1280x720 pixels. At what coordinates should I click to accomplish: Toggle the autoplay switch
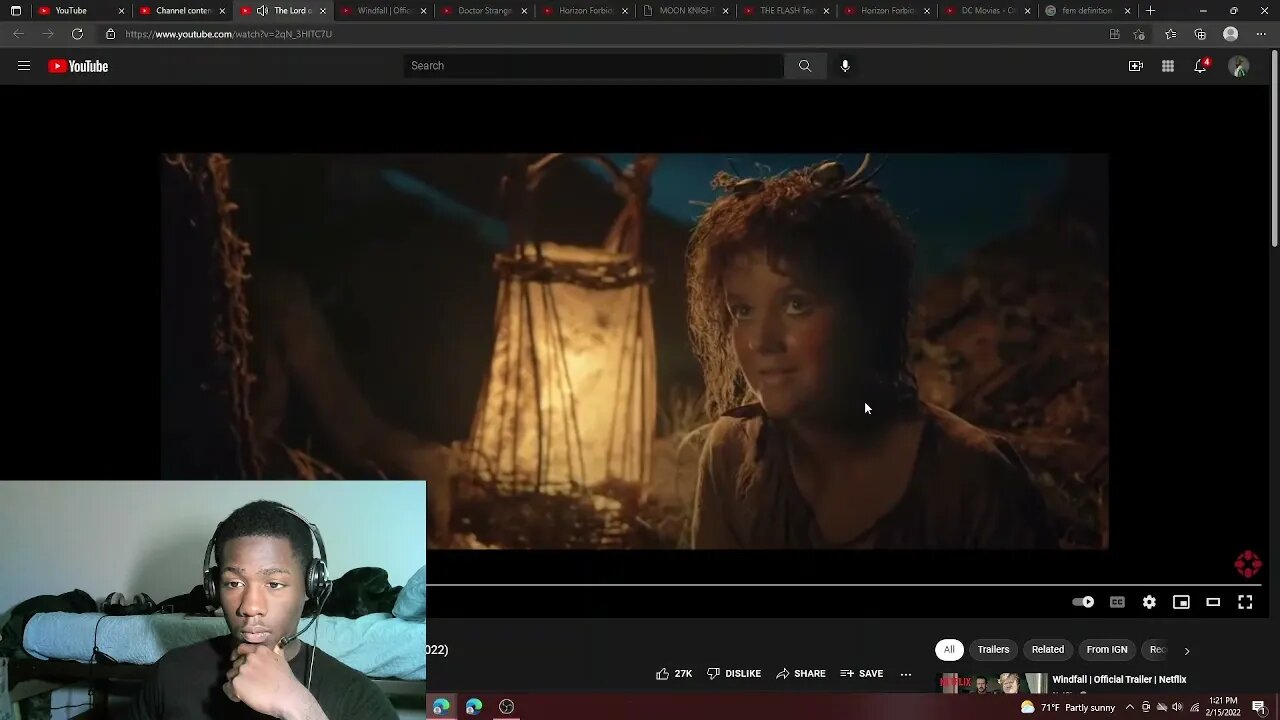coord(1083,602)
